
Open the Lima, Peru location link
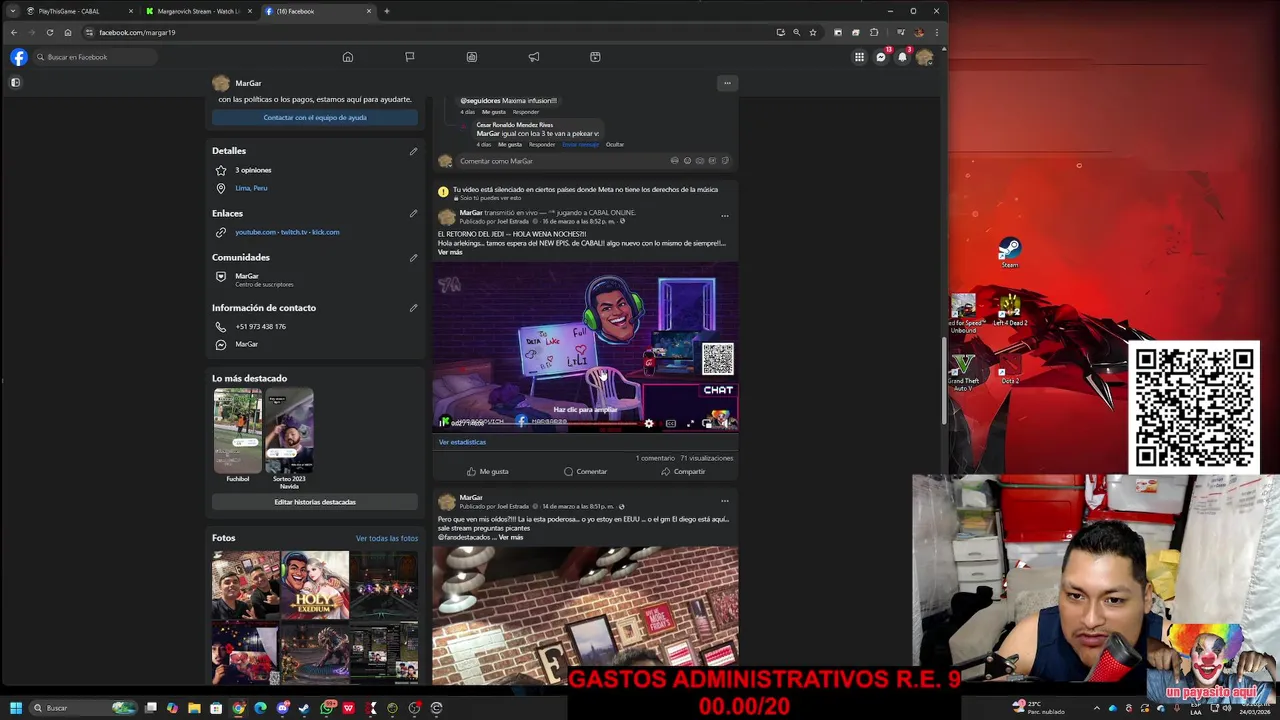[x=251, y=188]
